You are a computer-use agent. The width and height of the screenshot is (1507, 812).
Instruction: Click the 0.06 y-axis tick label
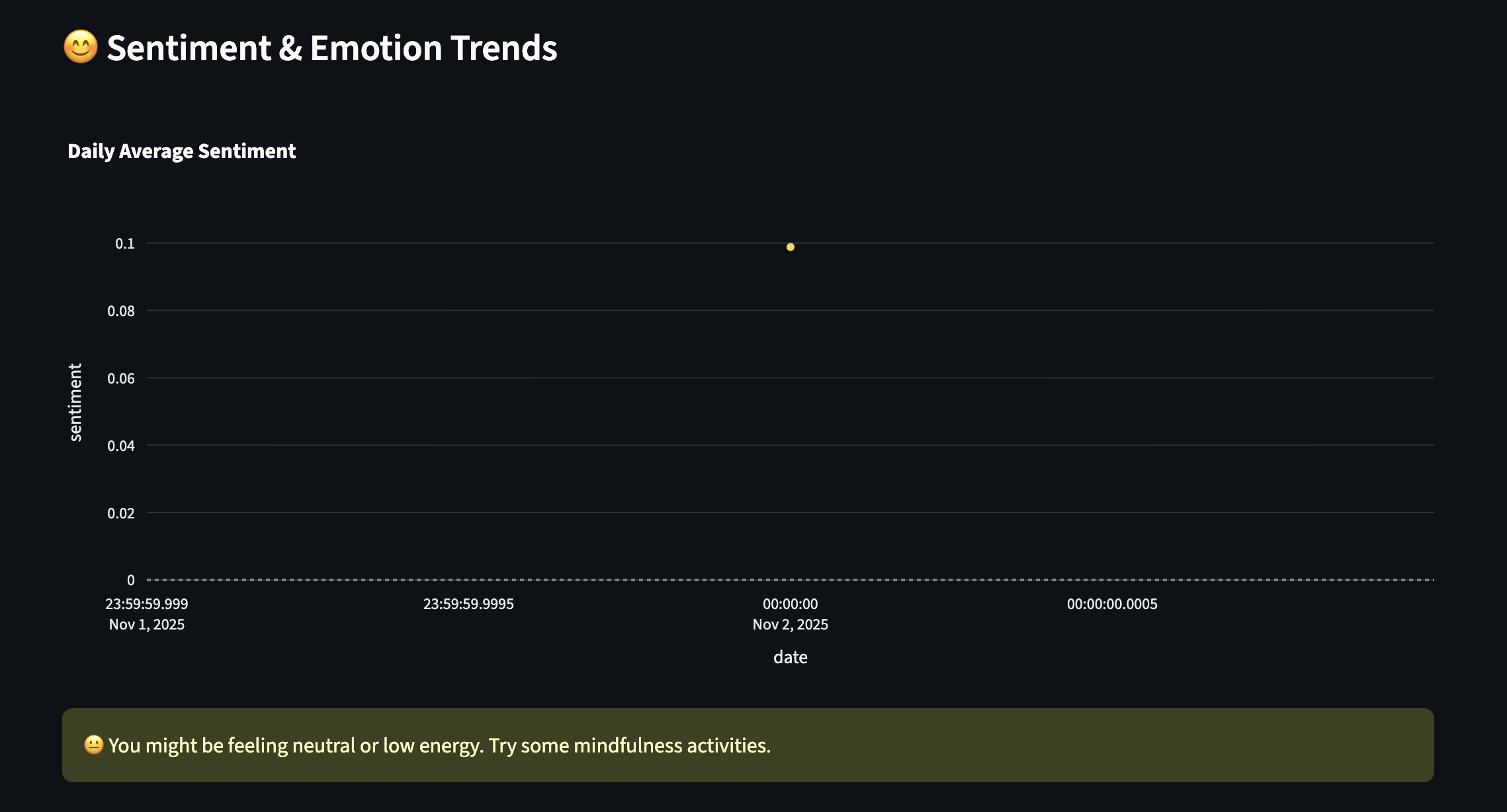pos(121,378)
